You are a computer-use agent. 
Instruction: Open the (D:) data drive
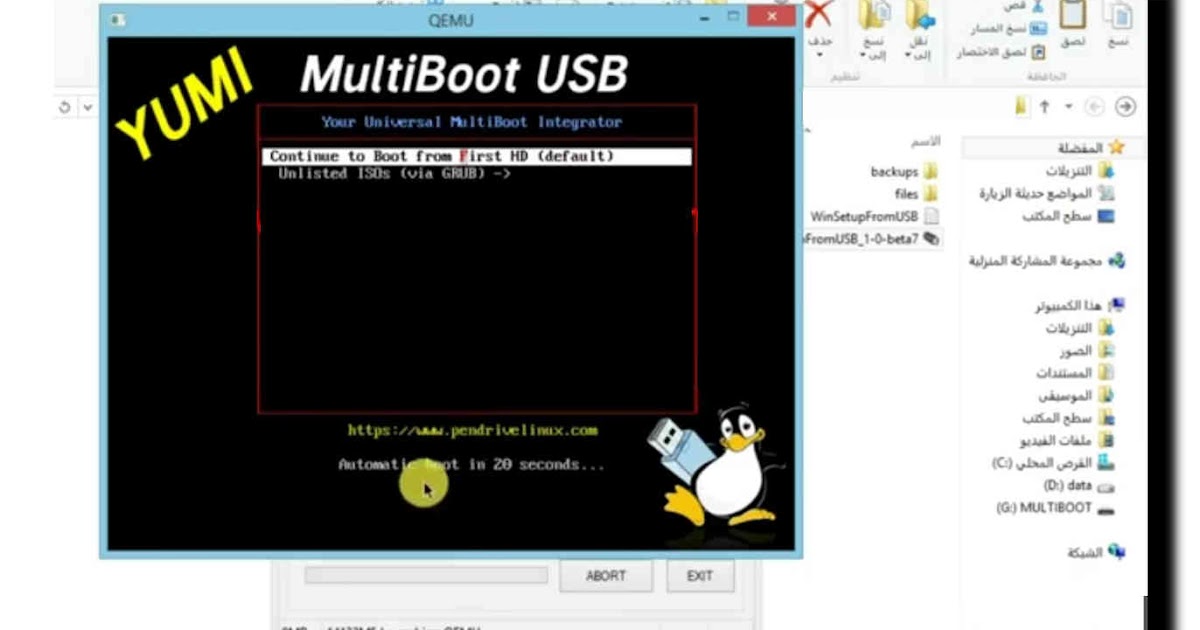(x=1079, y=485)
